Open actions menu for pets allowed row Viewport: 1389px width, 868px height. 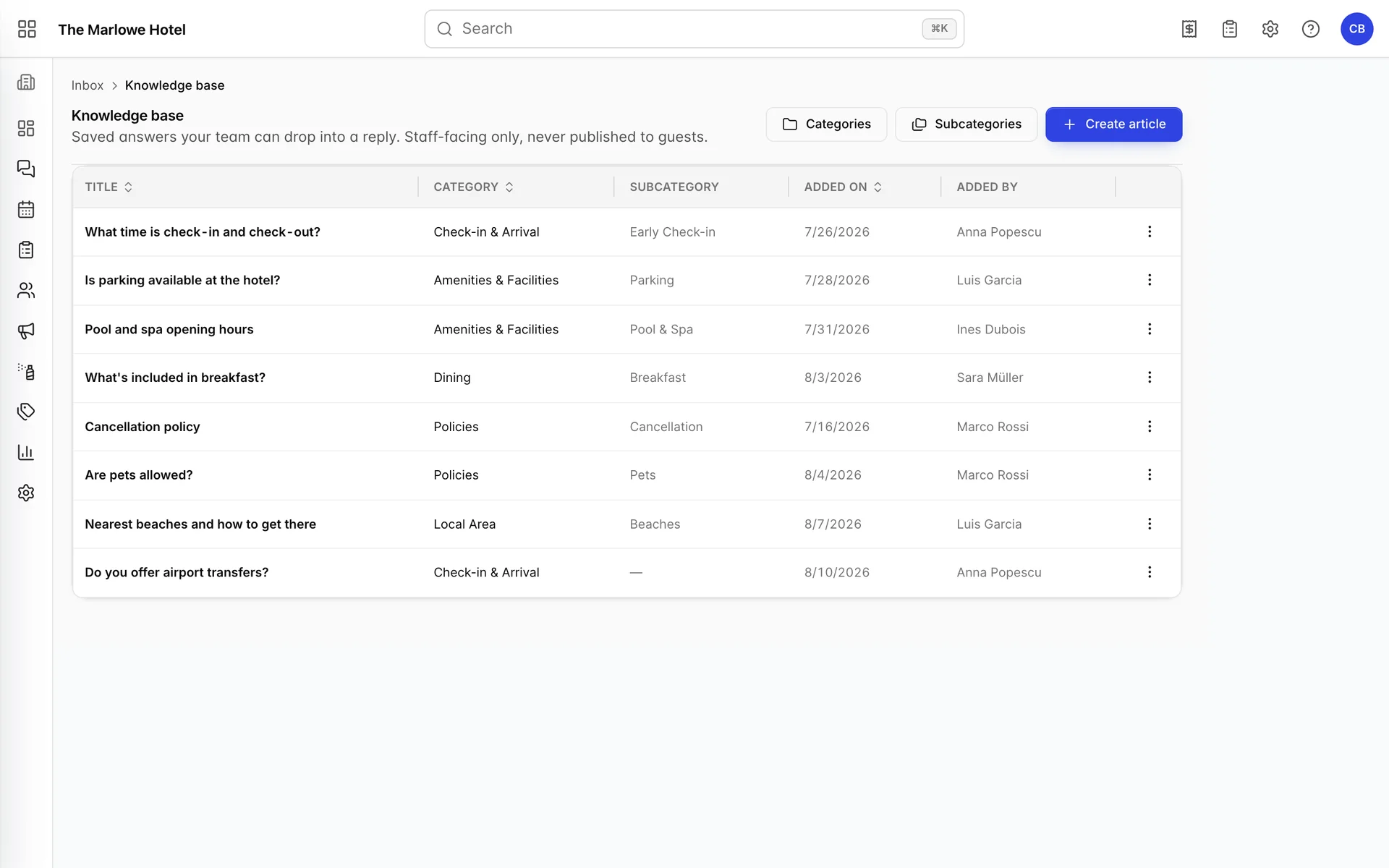click(x=1150, y=475)
